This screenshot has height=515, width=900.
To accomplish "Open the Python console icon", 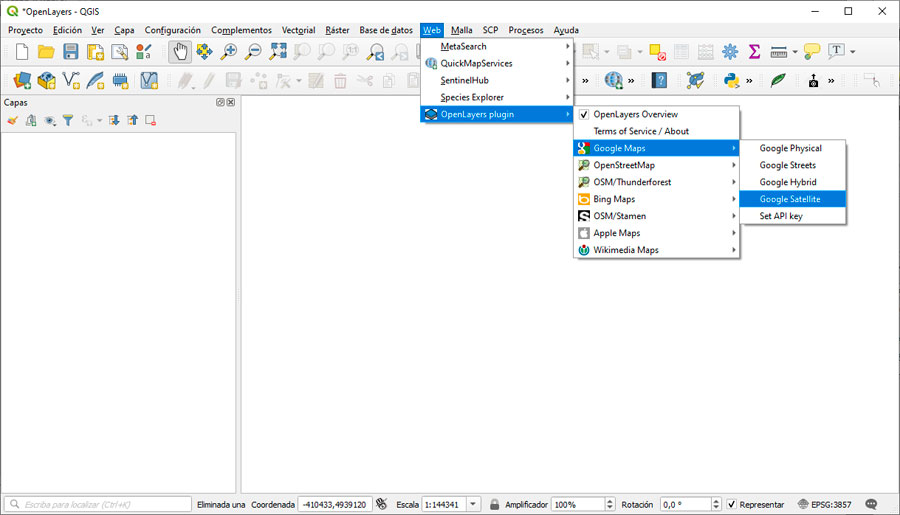I will point(731,80).
